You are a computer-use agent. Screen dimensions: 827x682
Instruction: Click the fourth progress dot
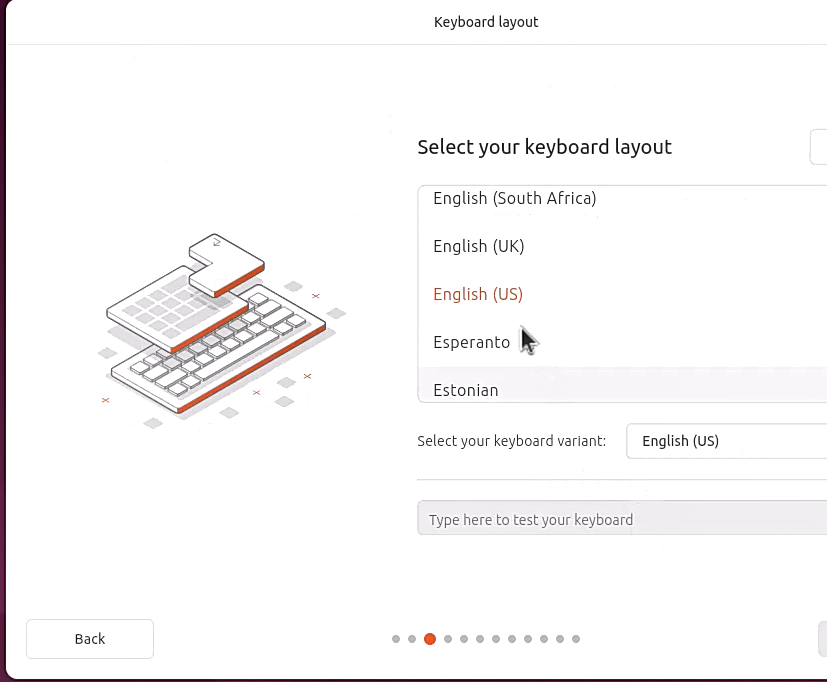click(447, 638)
